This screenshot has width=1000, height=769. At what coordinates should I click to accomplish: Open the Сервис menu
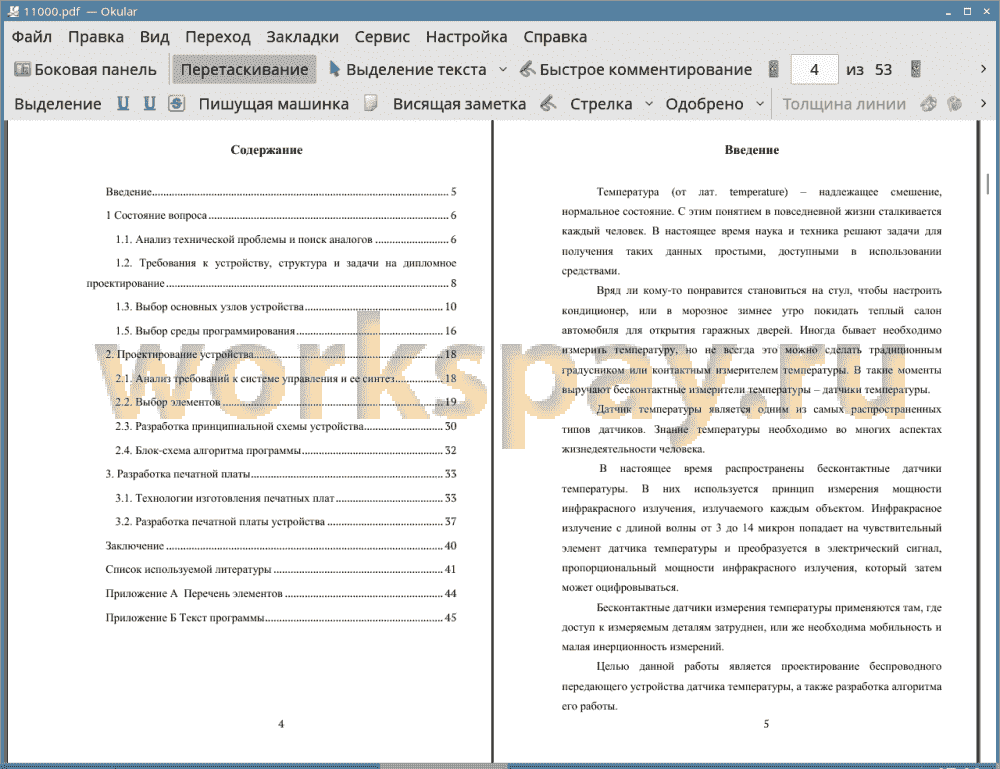tap(382, 37)
